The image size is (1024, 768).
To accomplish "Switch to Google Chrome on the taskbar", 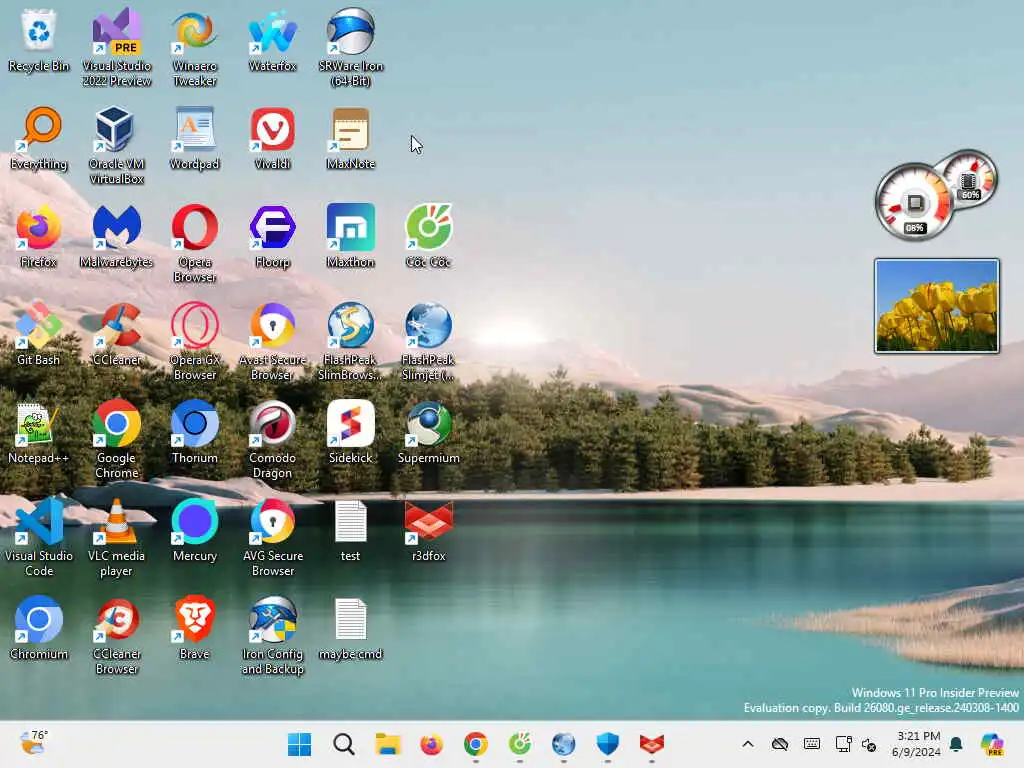I will pyautogui.click(x=475, y=744).
